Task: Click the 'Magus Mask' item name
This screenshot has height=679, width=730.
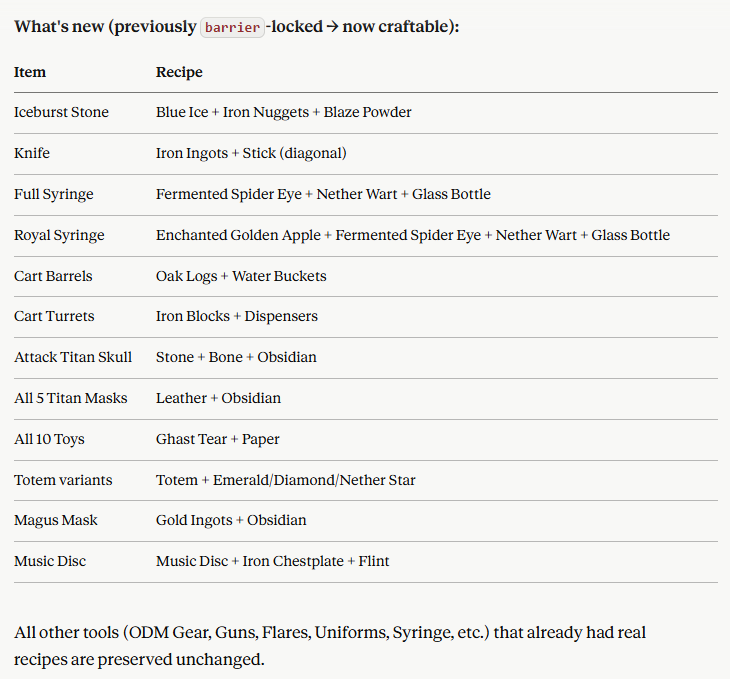Action: (56, 520)
